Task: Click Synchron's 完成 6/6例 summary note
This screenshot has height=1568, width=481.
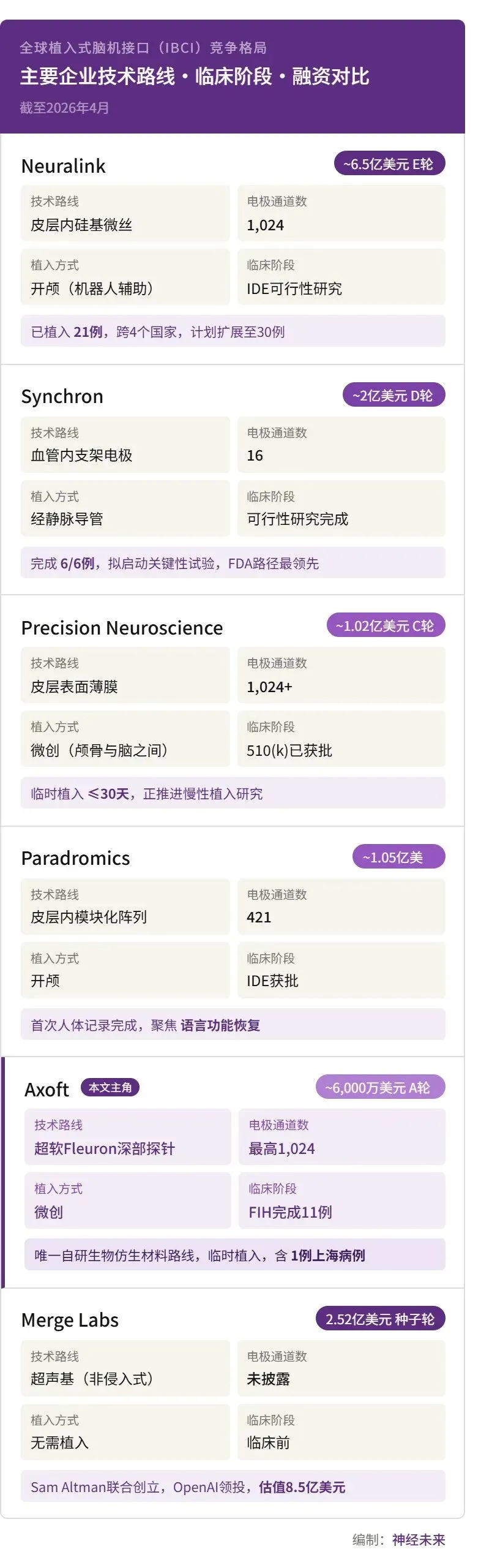Action: point(233,563)
